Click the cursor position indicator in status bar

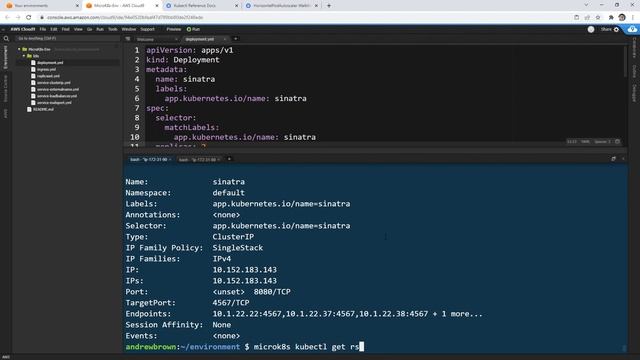click(x=572, y=142)
